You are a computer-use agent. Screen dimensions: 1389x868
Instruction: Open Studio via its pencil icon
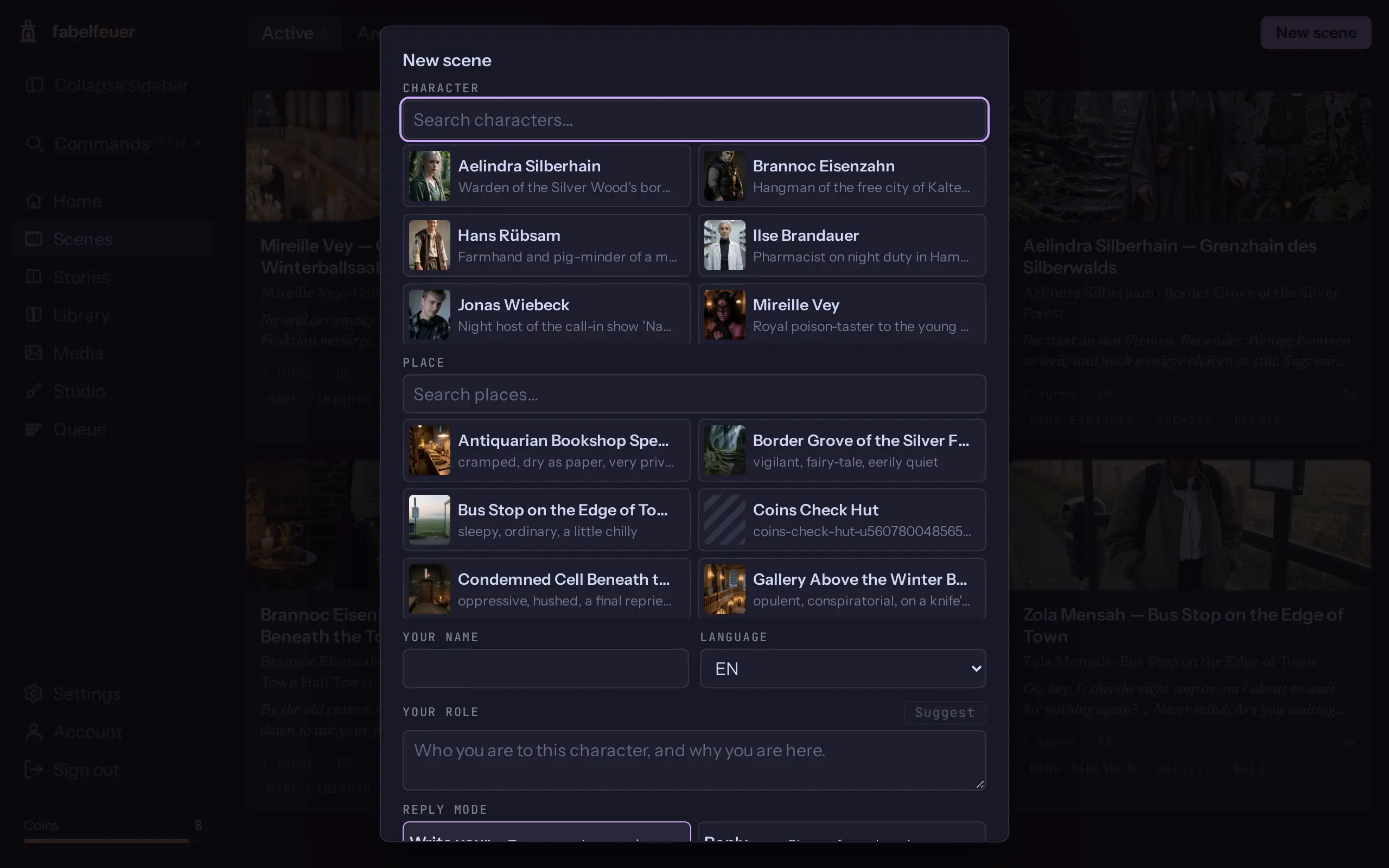click(34, 391)
